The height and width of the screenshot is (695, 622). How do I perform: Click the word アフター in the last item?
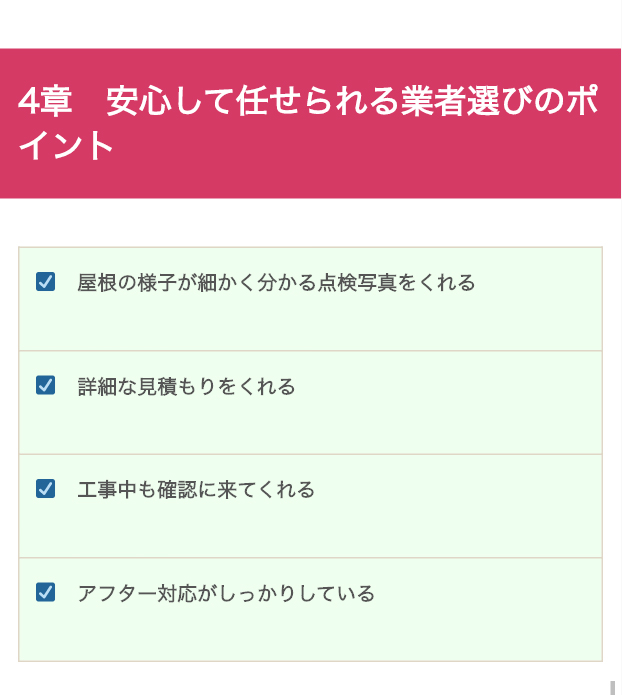[117, 593]
